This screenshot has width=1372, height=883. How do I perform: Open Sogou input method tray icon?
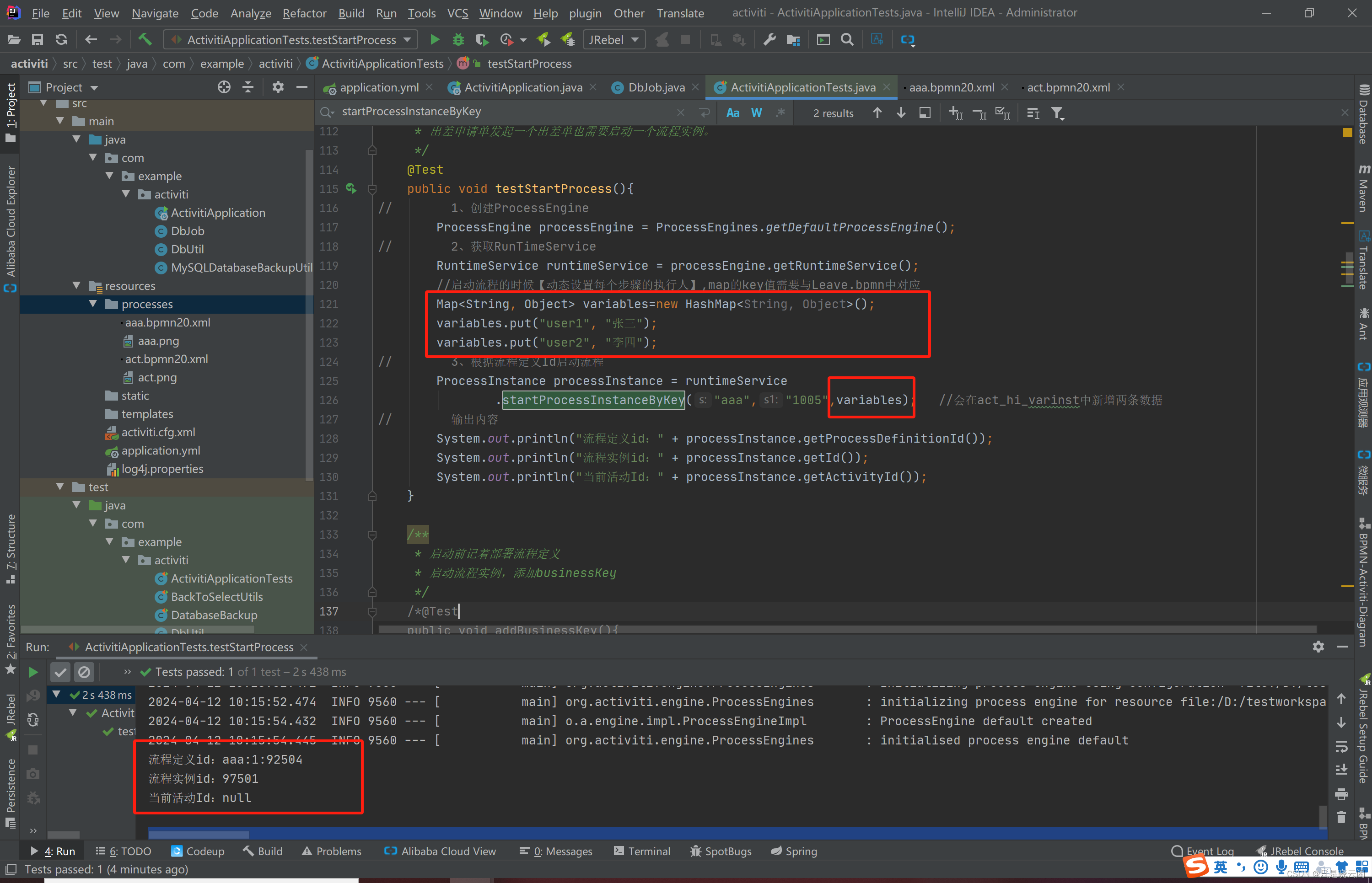click(x=1196, y=866)
